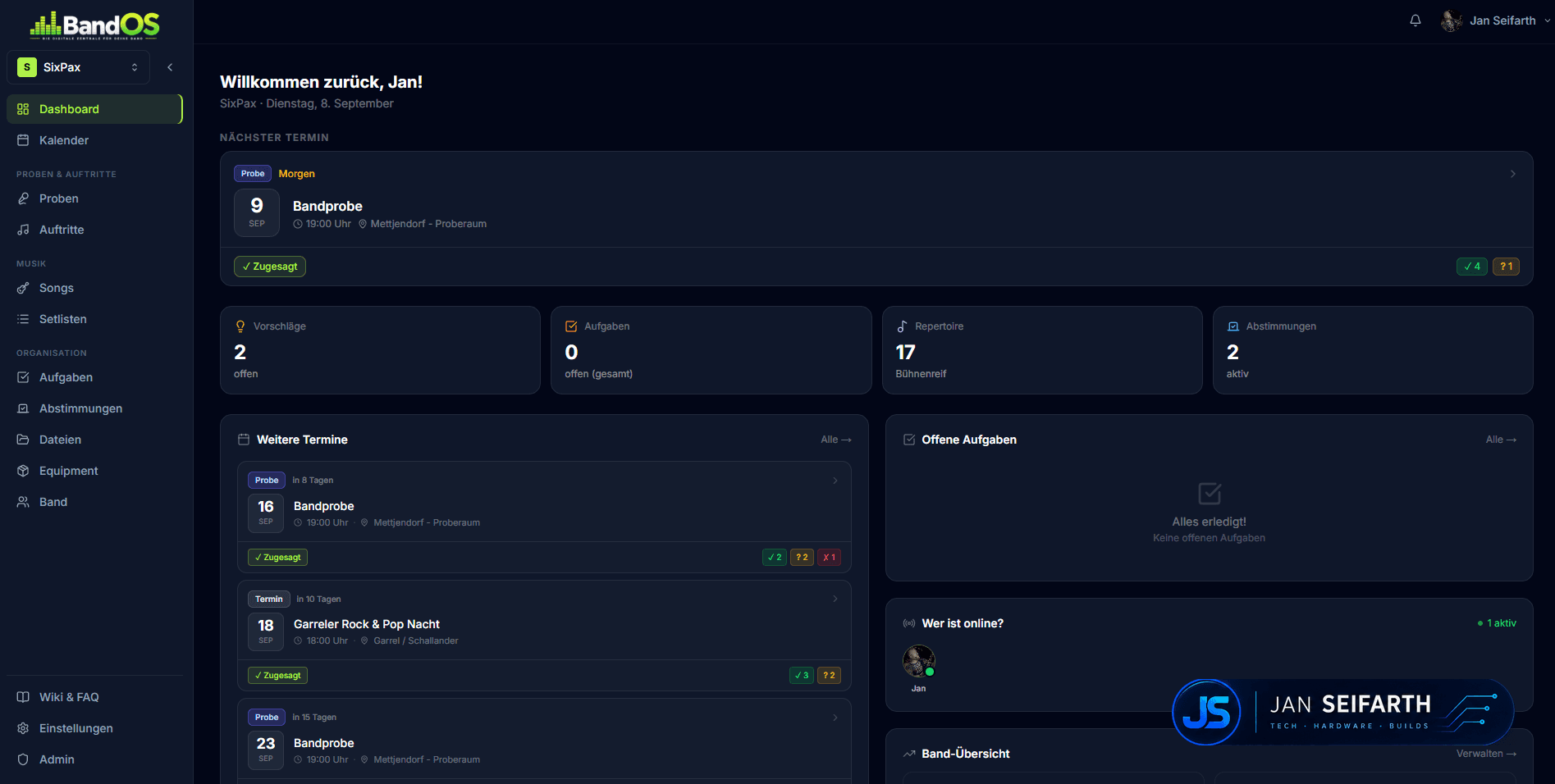This screenshot has width=1555, height=784.
Task: Open Proben in the sidebar
Action: (x=94, y=198)
